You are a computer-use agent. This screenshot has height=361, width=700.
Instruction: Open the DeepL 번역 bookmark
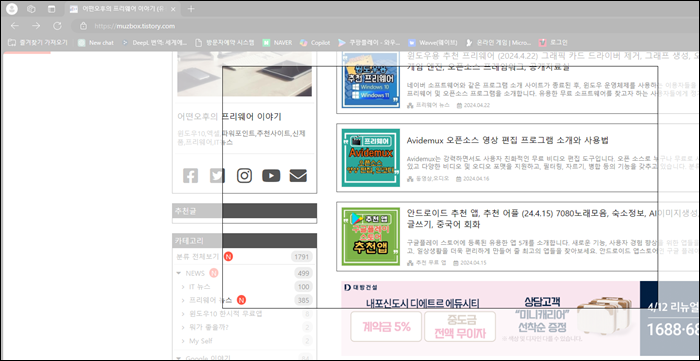click(154, 43)
